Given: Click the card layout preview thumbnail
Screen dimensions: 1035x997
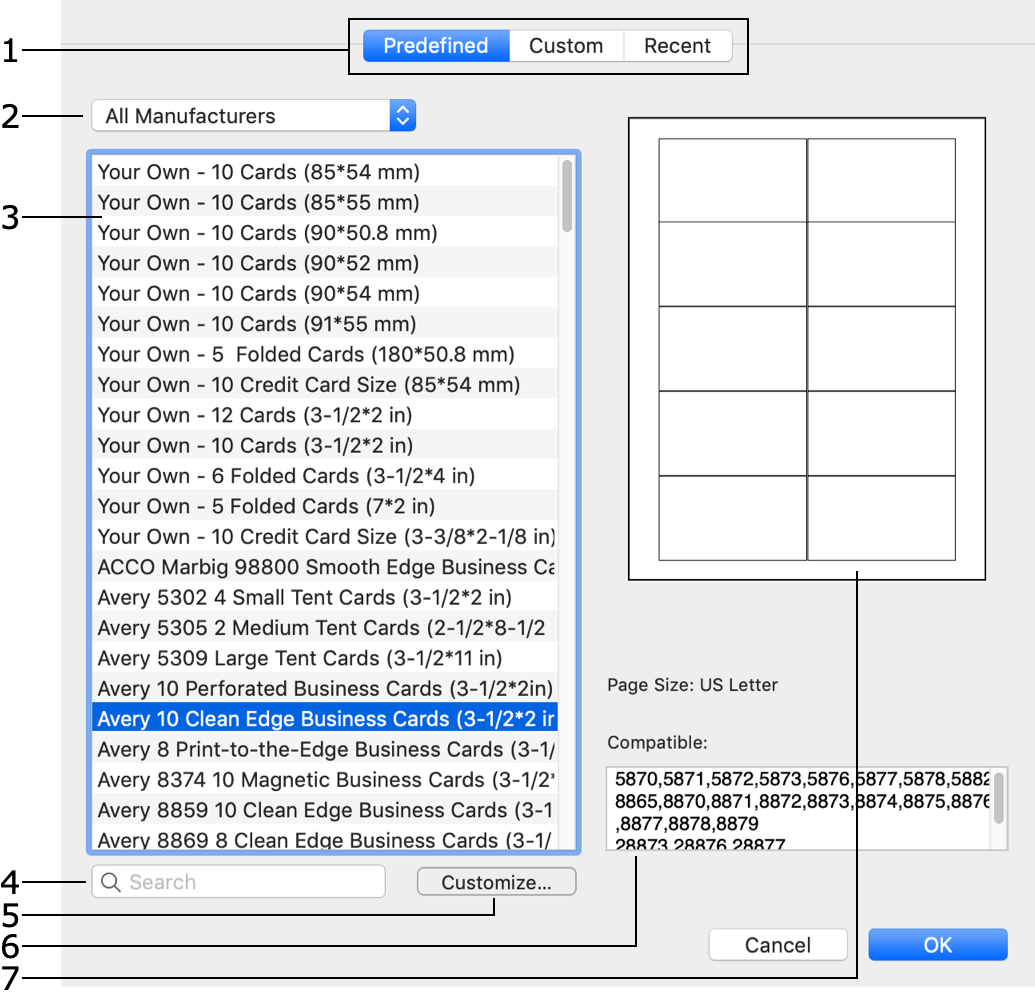Looking at the screenshot, I should click(x=807, y=349).
